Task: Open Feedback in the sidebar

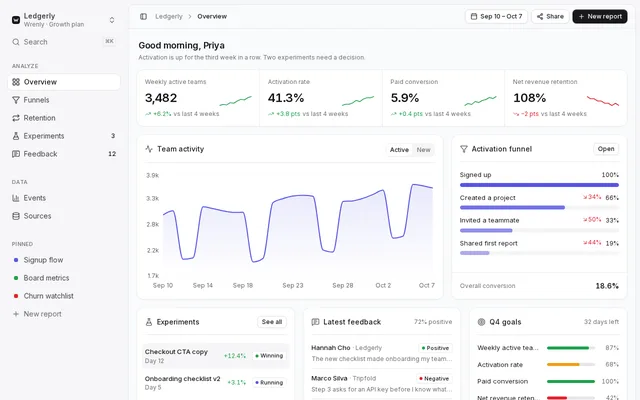Action: pyautogui.click(x=64, y=154)
